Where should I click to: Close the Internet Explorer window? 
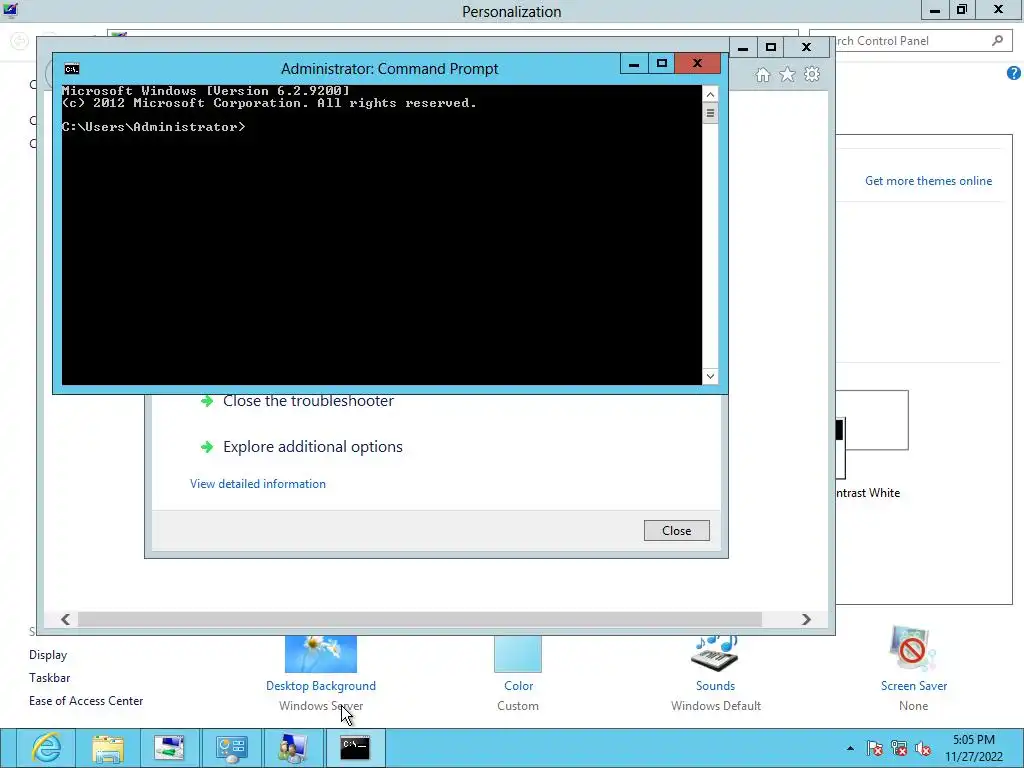point(807,48)
